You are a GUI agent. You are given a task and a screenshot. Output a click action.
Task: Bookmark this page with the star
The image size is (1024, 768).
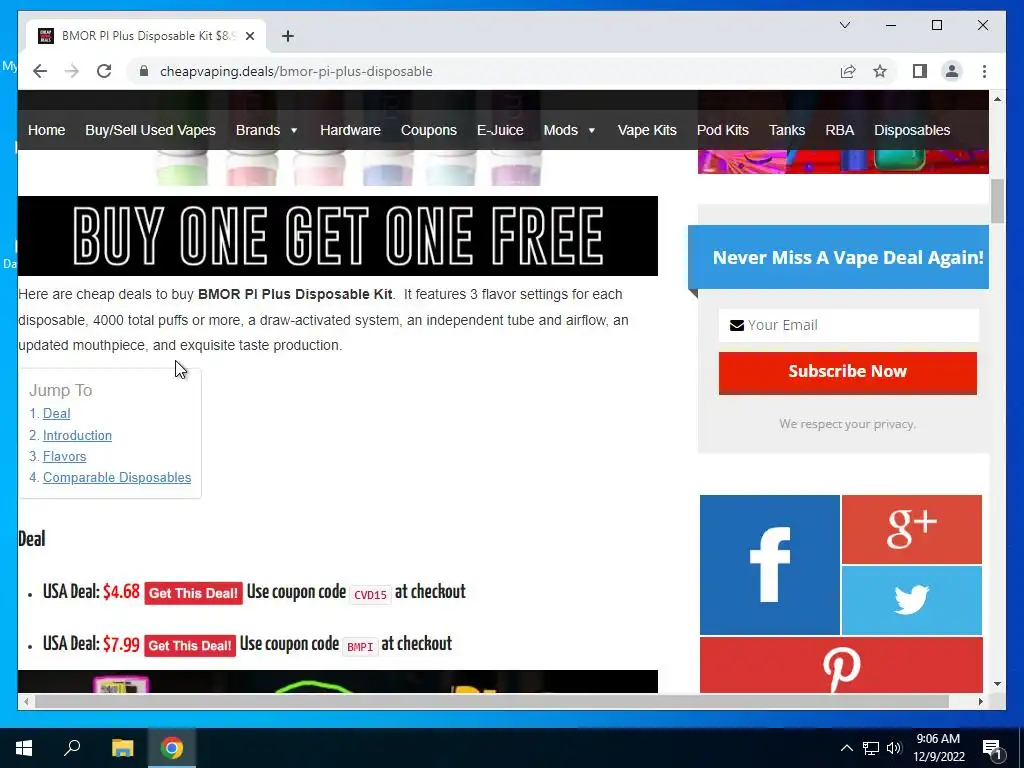880,71
